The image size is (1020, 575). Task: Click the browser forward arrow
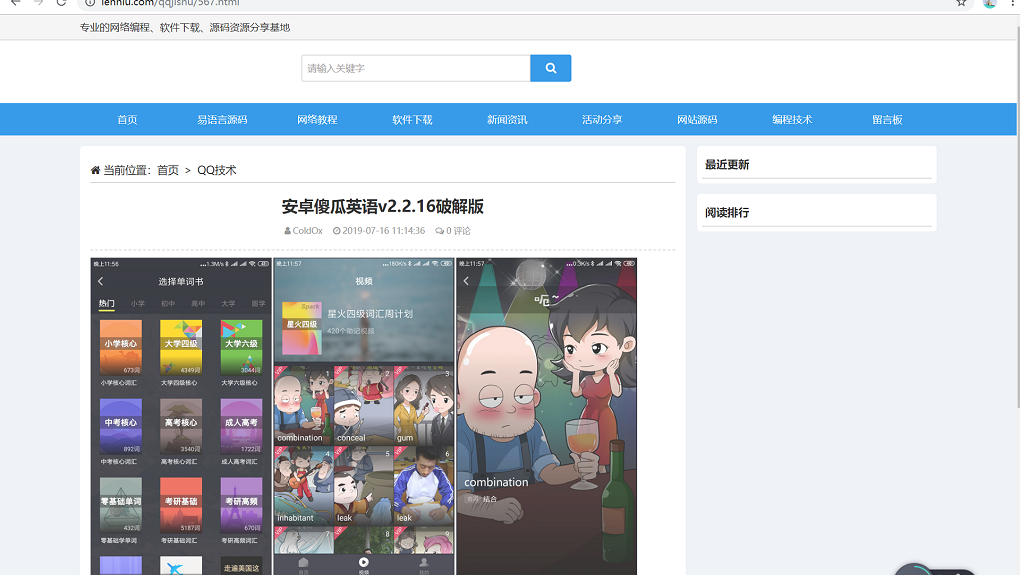tap(38, 3)
